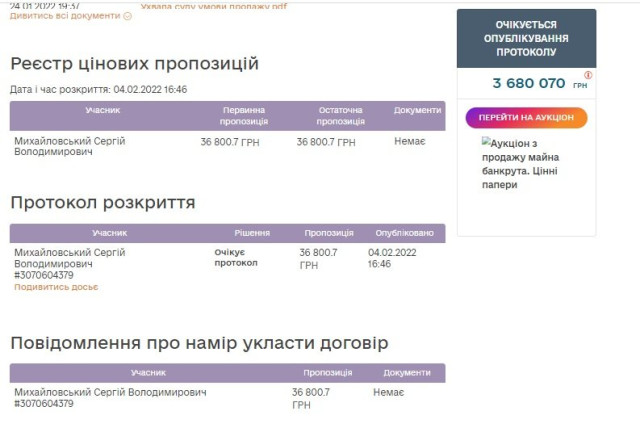The image size is (640, 428).
Task: Expand the 'Дивитись всі документи' chevron icon
Action: point(128,17)
